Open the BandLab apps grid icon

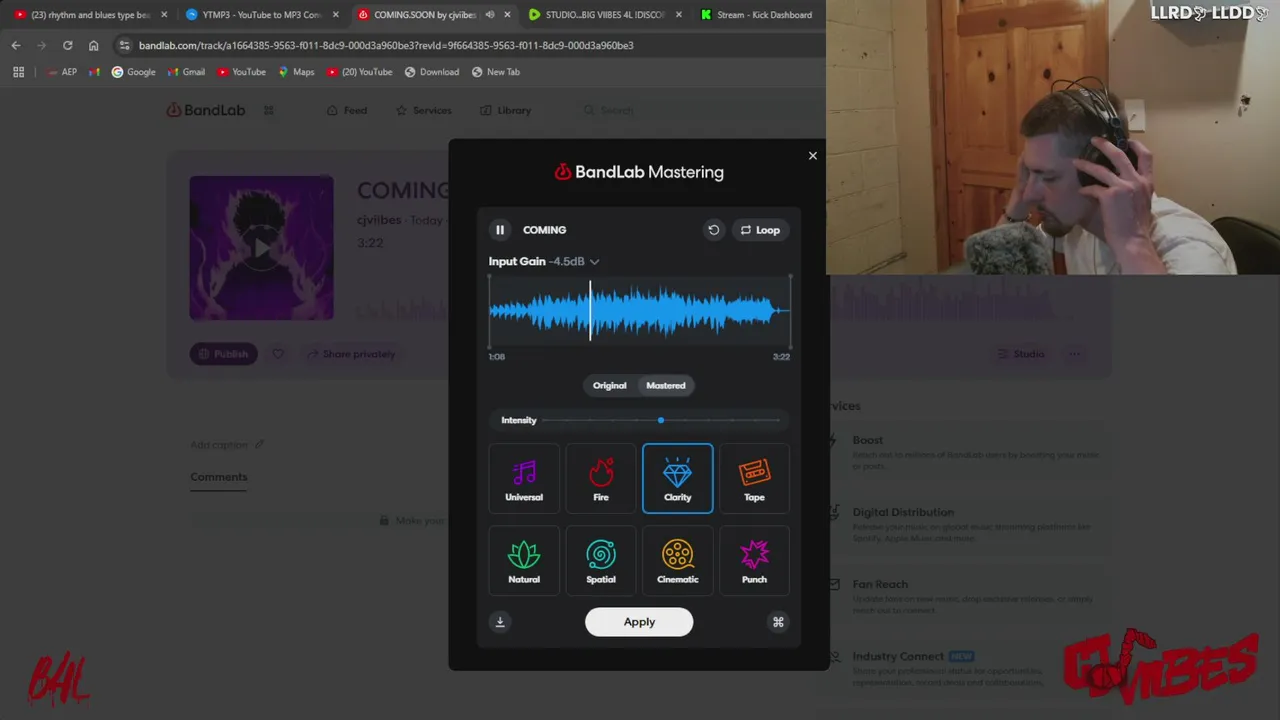coord(269,110)
